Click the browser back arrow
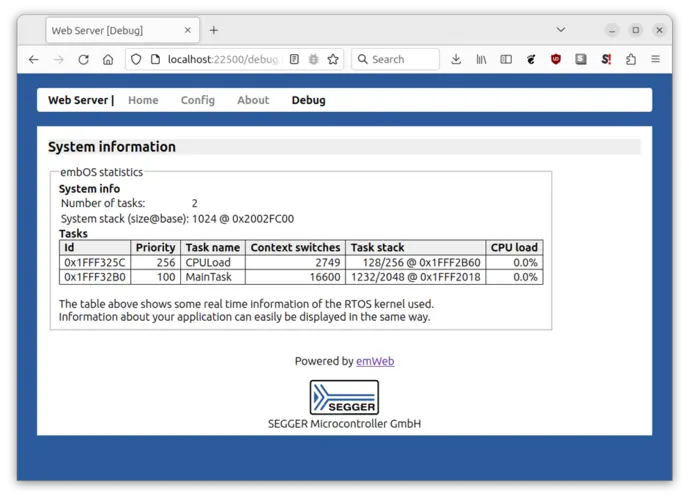The height and width of the screenshot is (500, 690). point(33,60)
